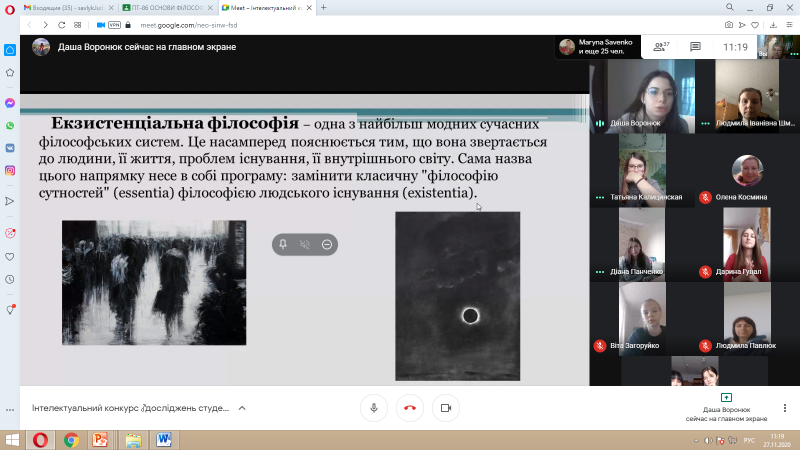Open a new browser tab
The height and width of the screenshot is (450, 800).
coord(323,8)
